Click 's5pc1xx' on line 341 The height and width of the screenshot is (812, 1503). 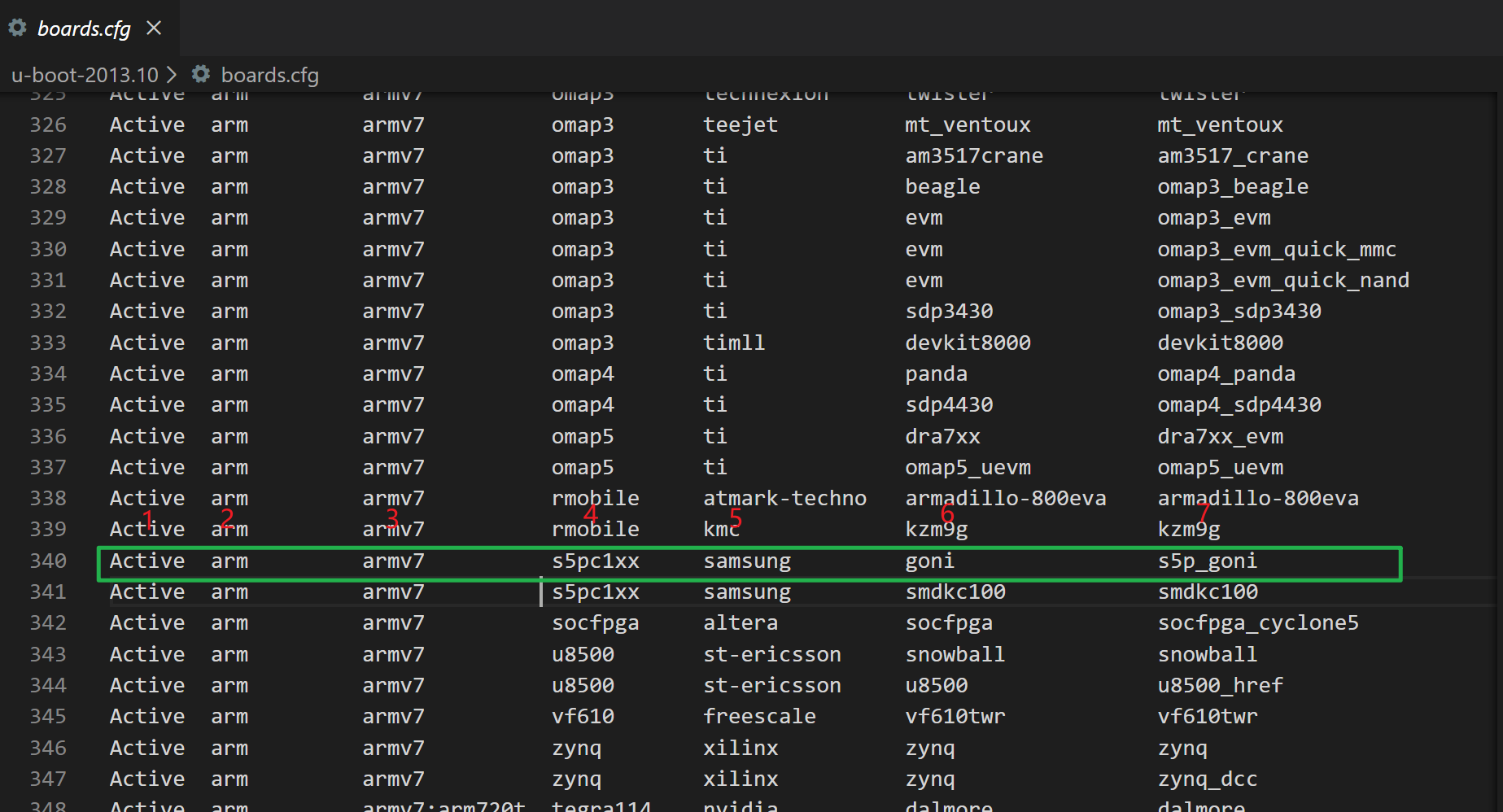pos(596,592)
